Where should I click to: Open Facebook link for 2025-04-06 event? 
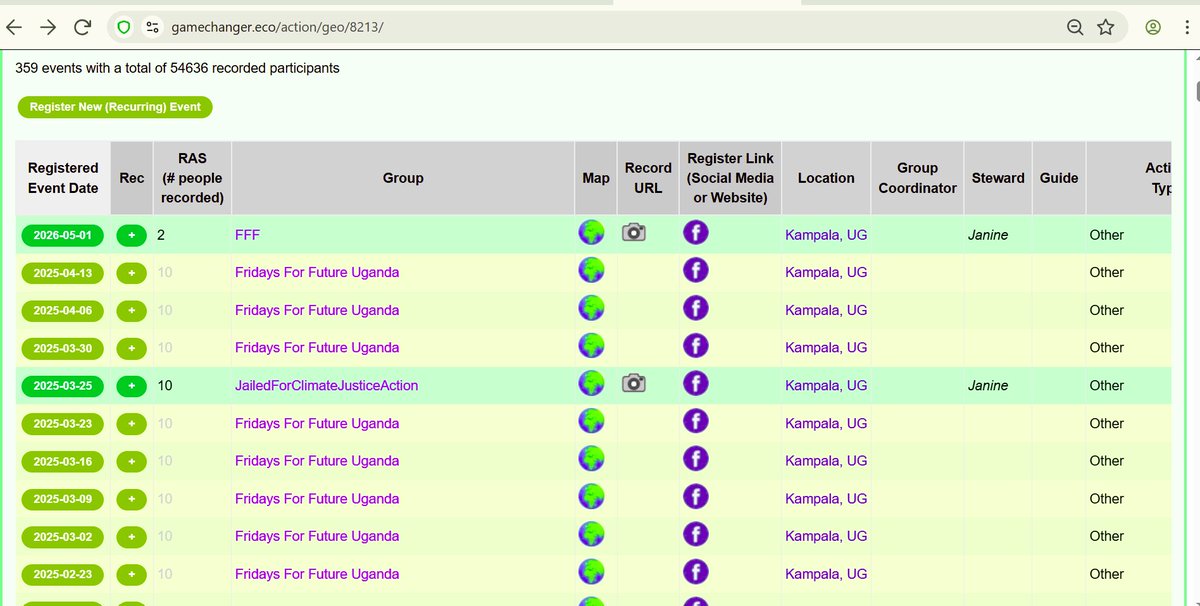[696, 309]
